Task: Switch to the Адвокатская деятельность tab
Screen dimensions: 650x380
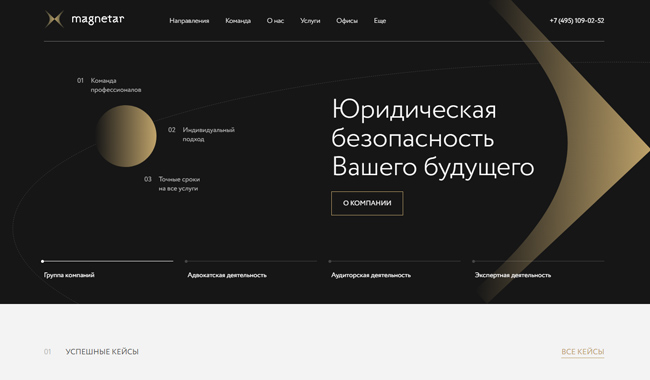Action: tap(227, 275)
